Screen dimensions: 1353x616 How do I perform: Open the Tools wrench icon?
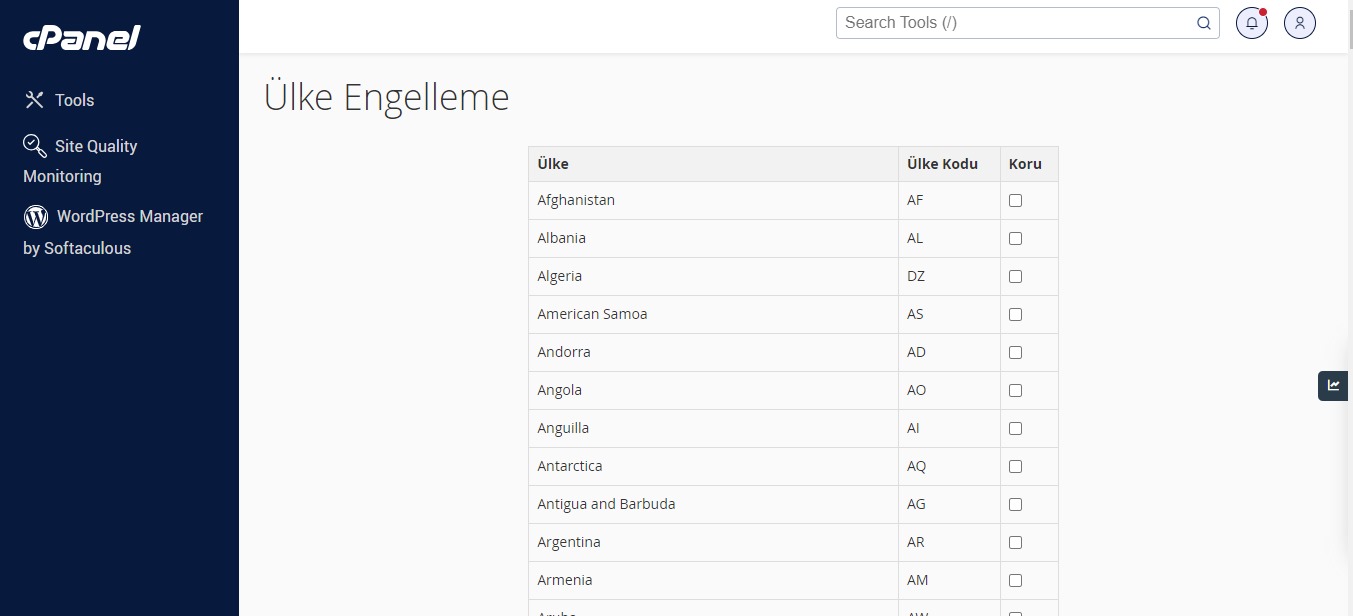pos(35,100)
